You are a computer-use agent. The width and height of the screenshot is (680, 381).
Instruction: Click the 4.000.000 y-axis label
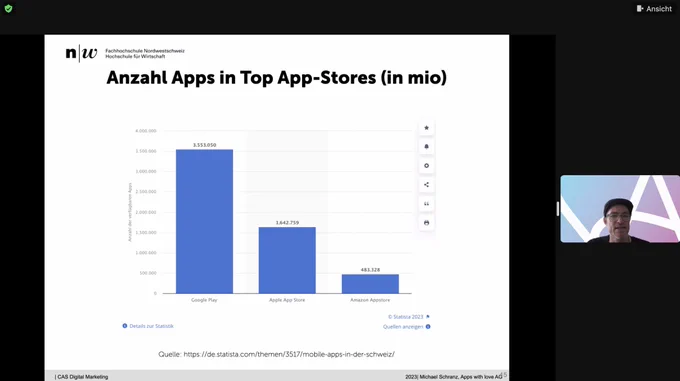[x=146, y=131]
